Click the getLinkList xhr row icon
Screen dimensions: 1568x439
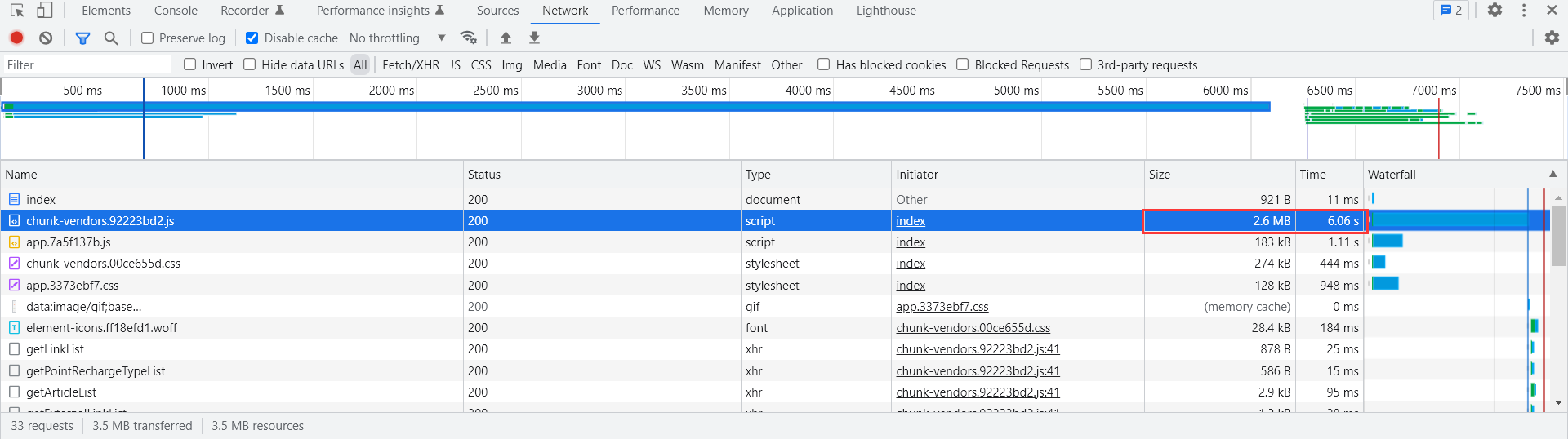coord(14,348)
